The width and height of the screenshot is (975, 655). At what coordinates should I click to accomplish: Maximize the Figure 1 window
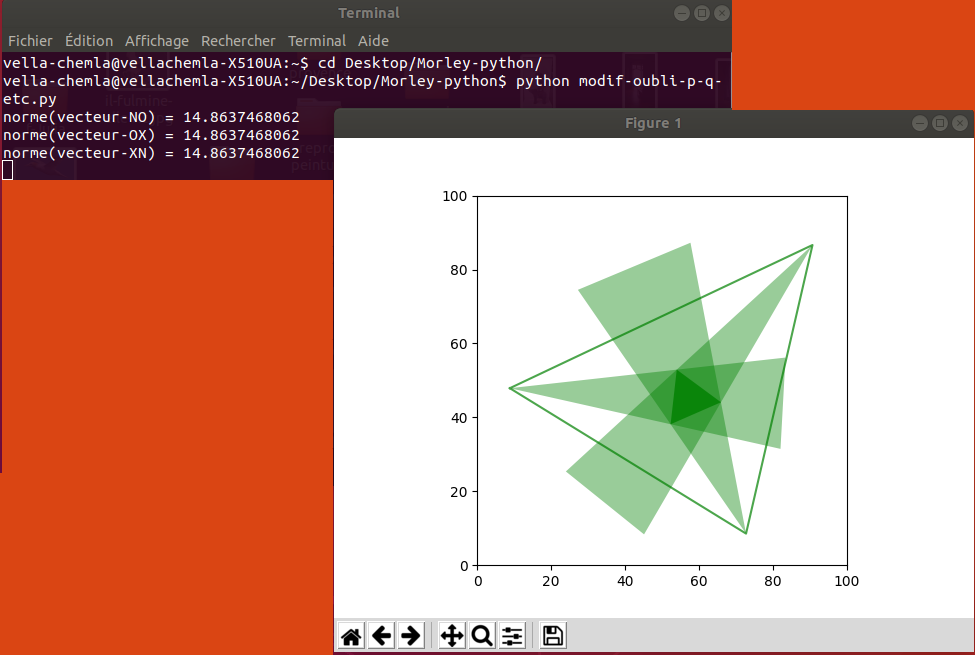pyautogui.click(x=940, y=123)
